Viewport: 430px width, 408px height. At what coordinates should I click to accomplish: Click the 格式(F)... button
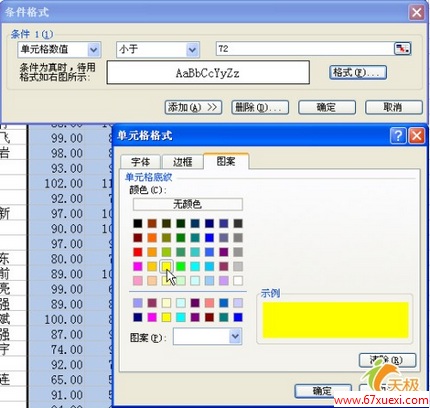coord(358,72)
